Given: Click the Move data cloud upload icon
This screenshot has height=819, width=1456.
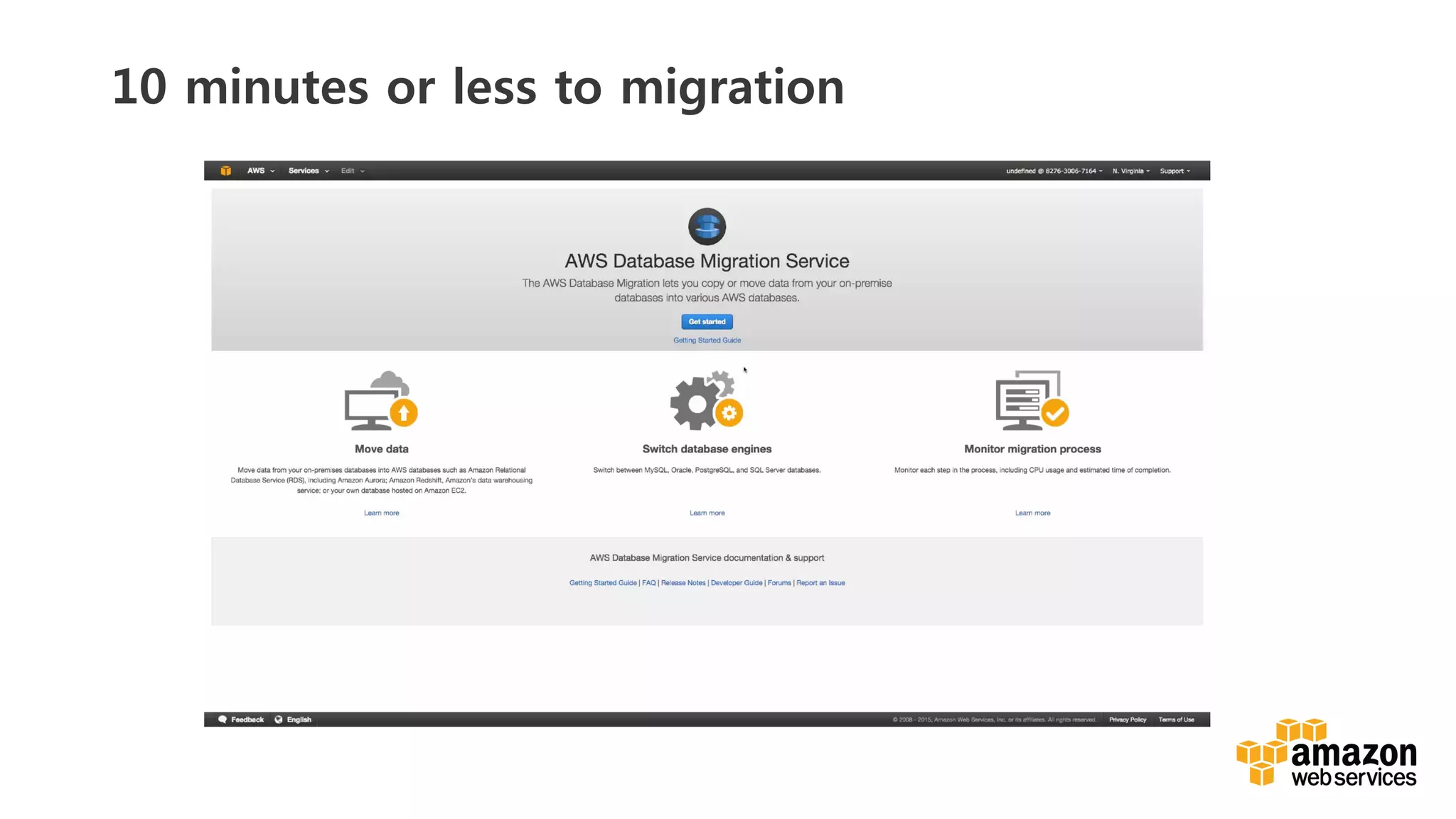Looking at the screenshot, I should click(x=381, y=401).
